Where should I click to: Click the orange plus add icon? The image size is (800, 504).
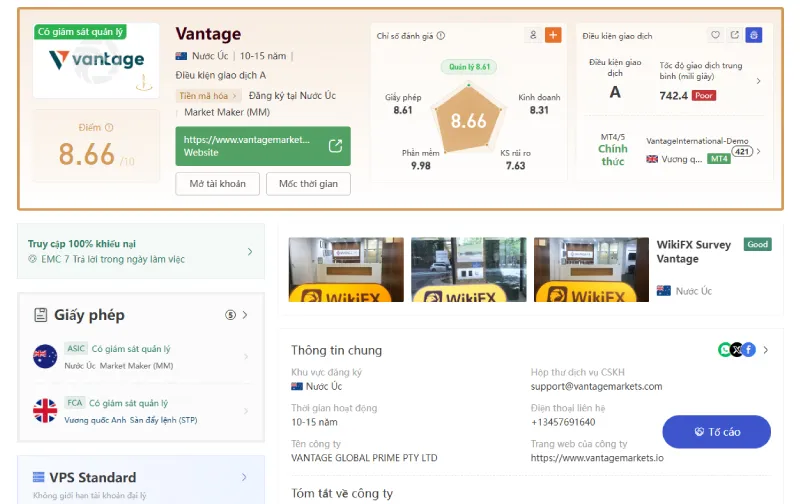(553, 35)
